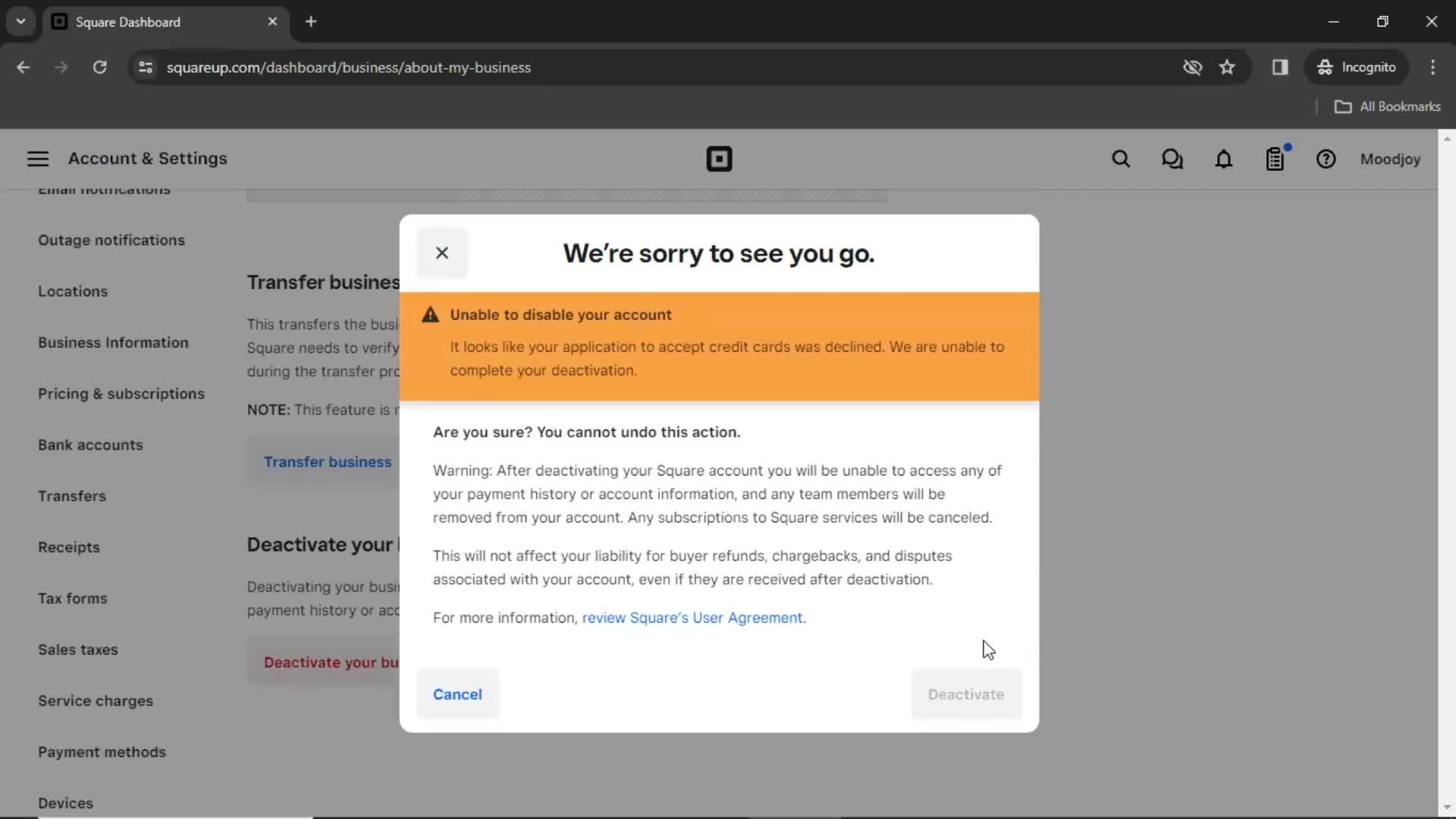Open Business Information in sidebar
The width and height of the screenshot is (1456, 819).
pos(113,343)
